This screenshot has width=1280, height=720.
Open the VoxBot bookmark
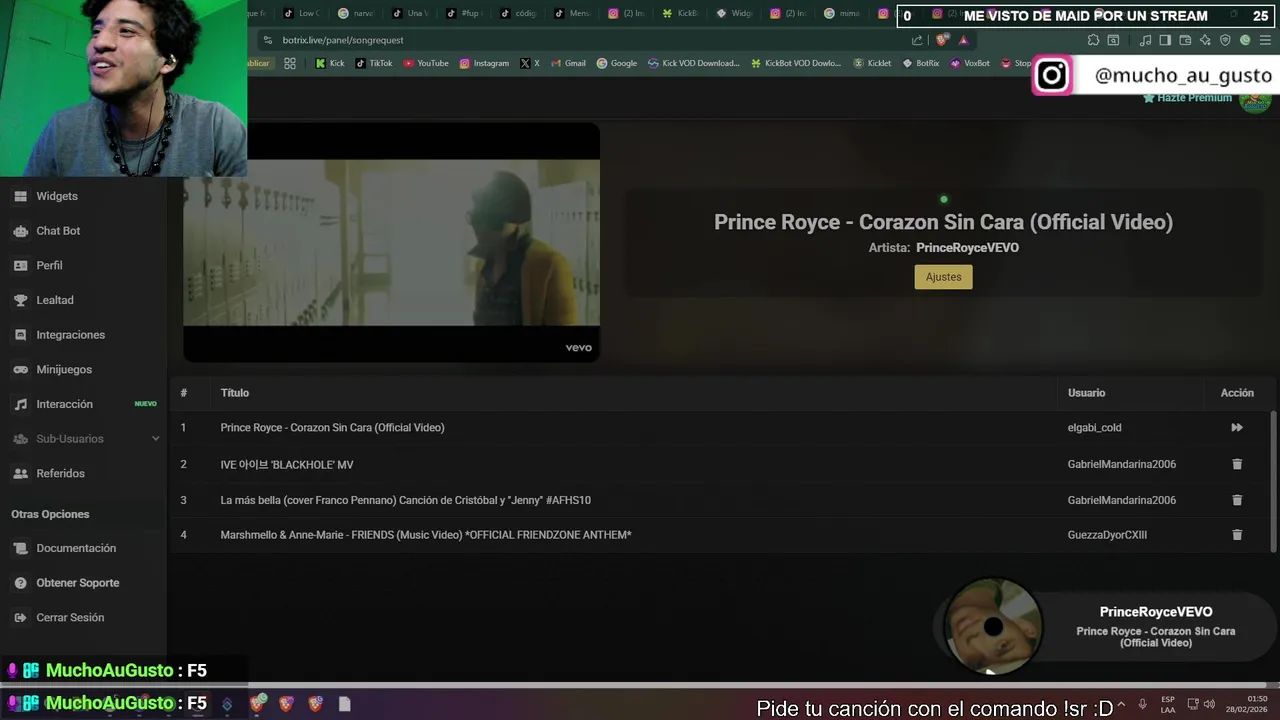[970, 63]
